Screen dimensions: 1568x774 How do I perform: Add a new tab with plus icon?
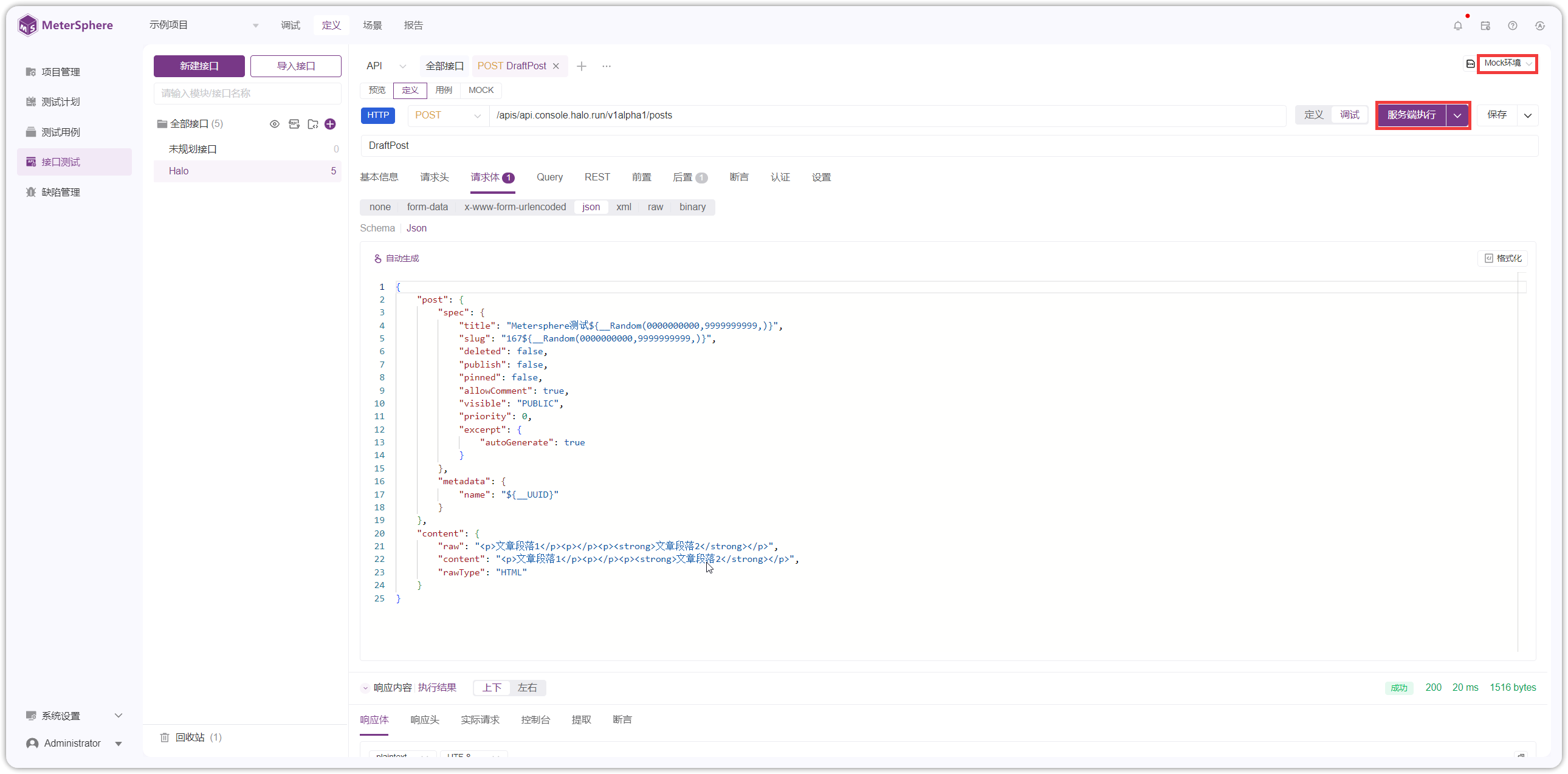tap(581, 66)
